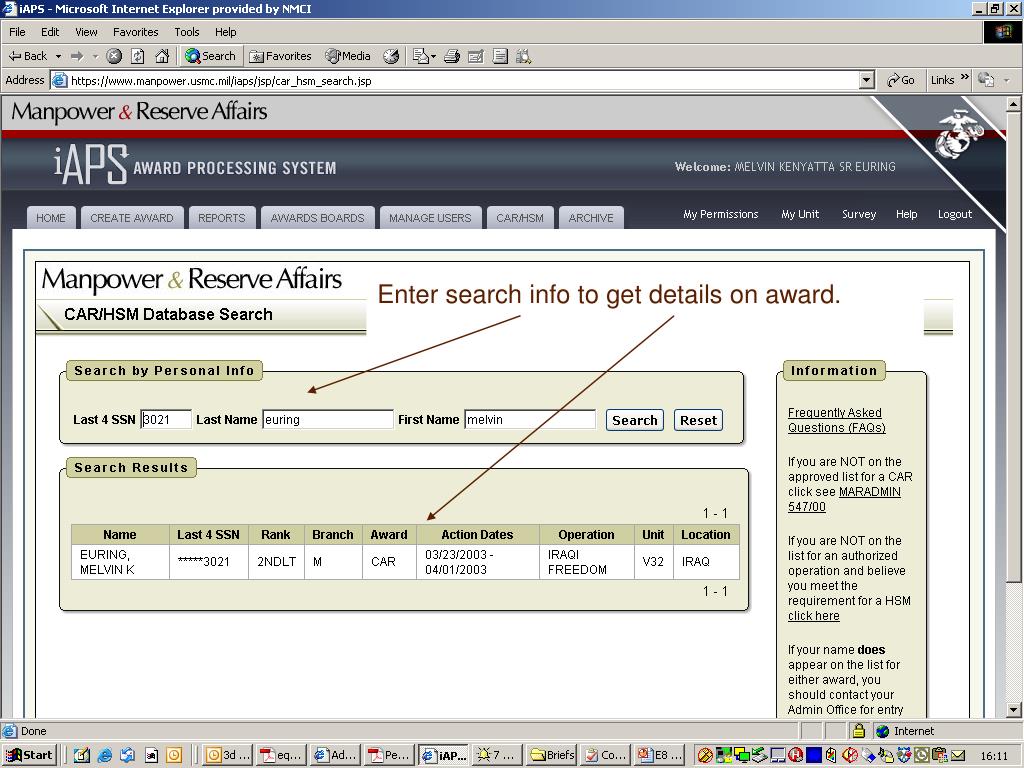
Task: Click the page scrollbar down arrow
Action: click(1013, 709)
